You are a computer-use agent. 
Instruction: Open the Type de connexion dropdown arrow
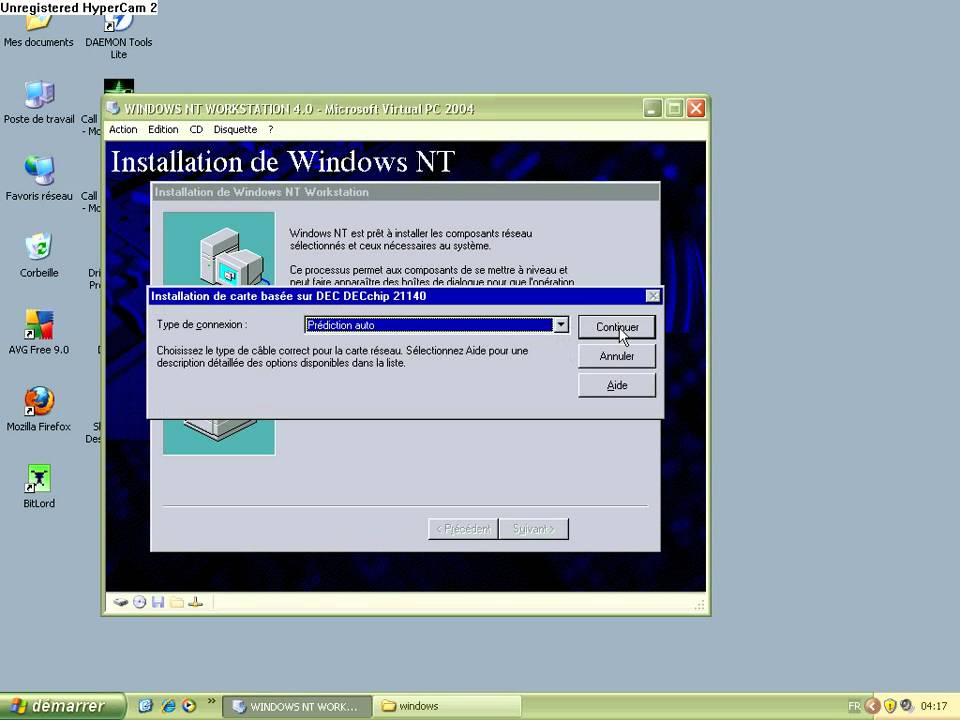coord(561,325)
